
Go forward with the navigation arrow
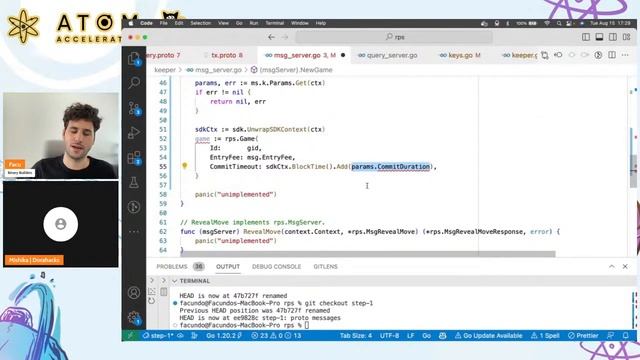285,37
